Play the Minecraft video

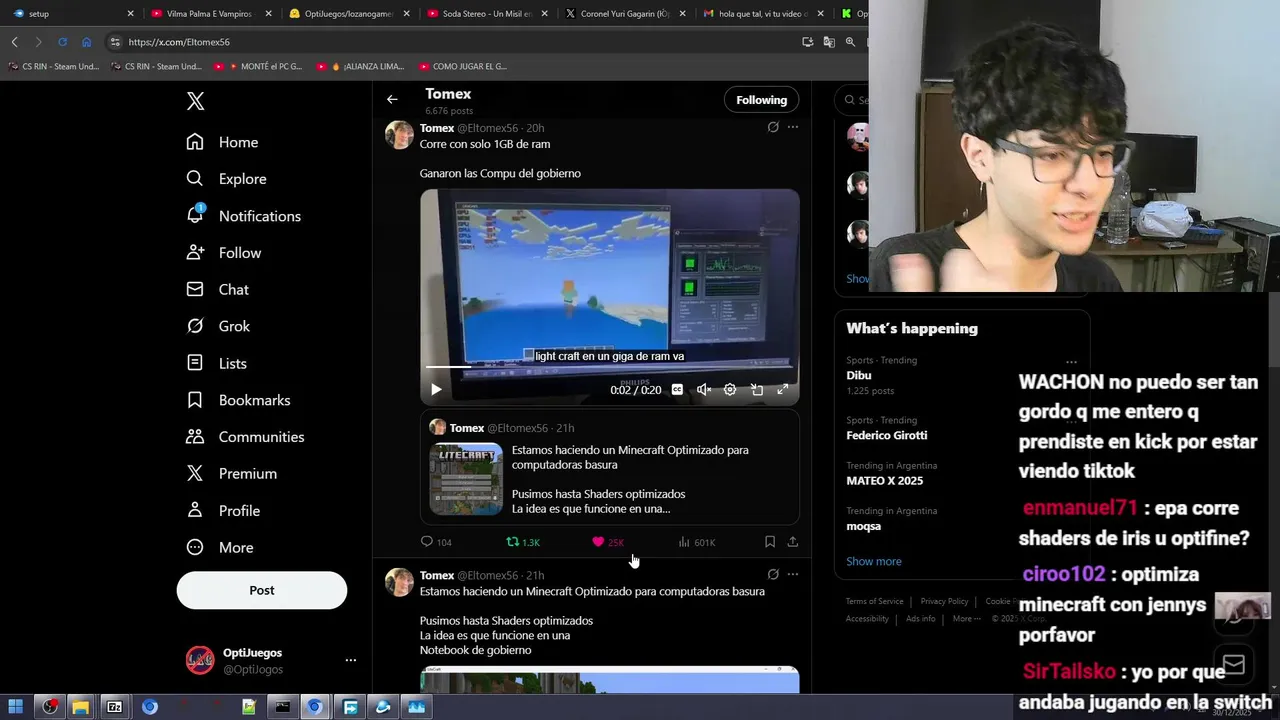coord(436,390)
